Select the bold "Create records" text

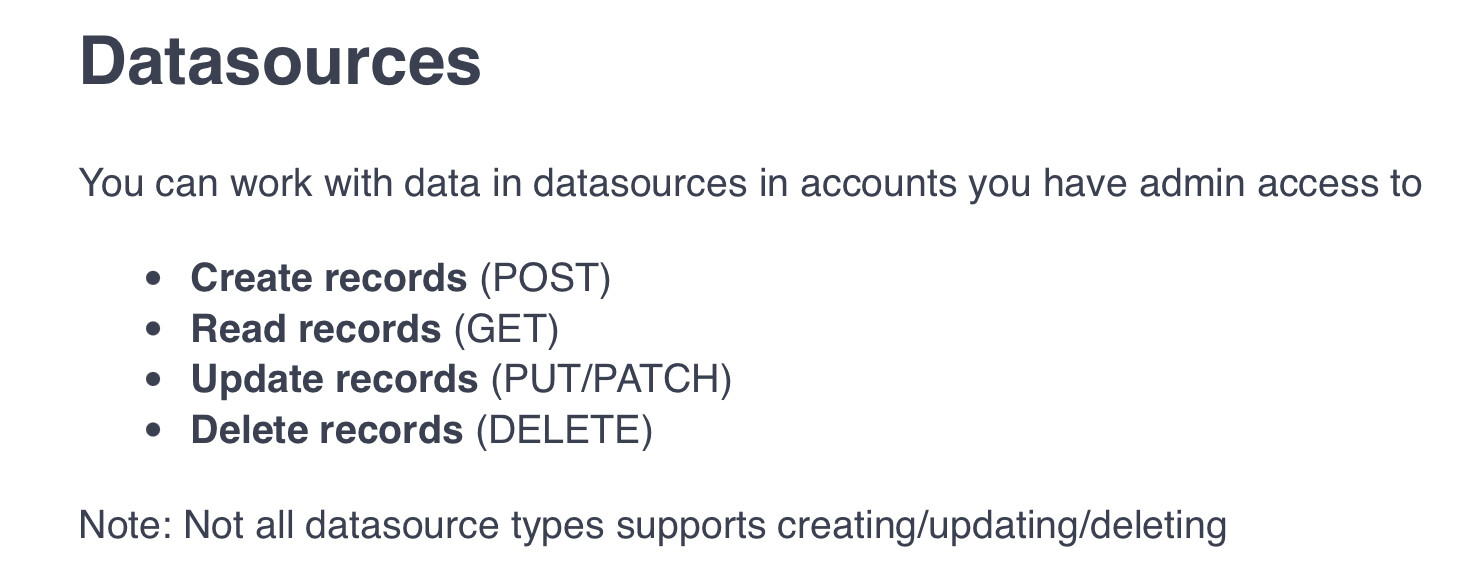(x=328, y=278)
